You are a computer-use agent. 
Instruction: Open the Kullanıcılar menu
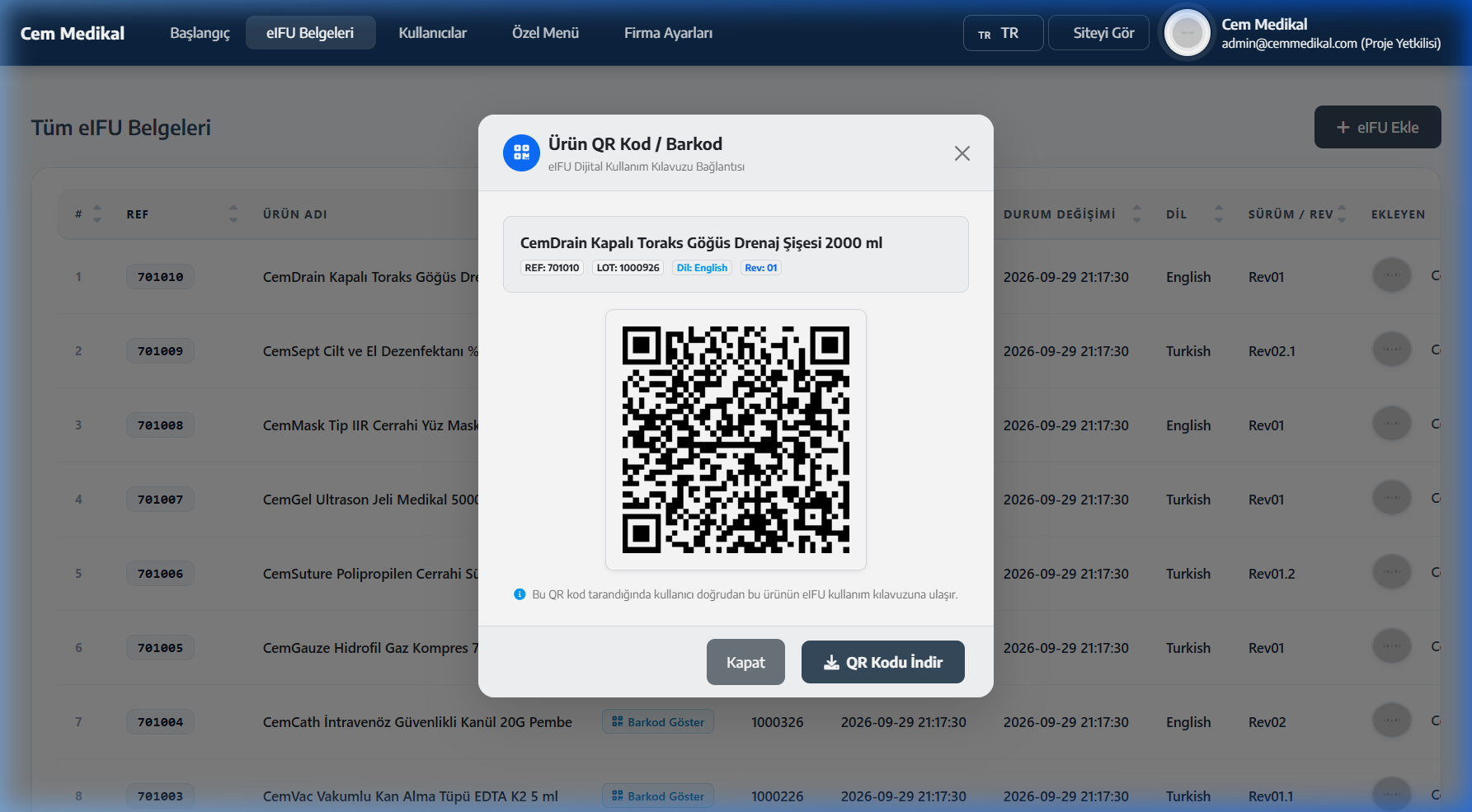433,33
